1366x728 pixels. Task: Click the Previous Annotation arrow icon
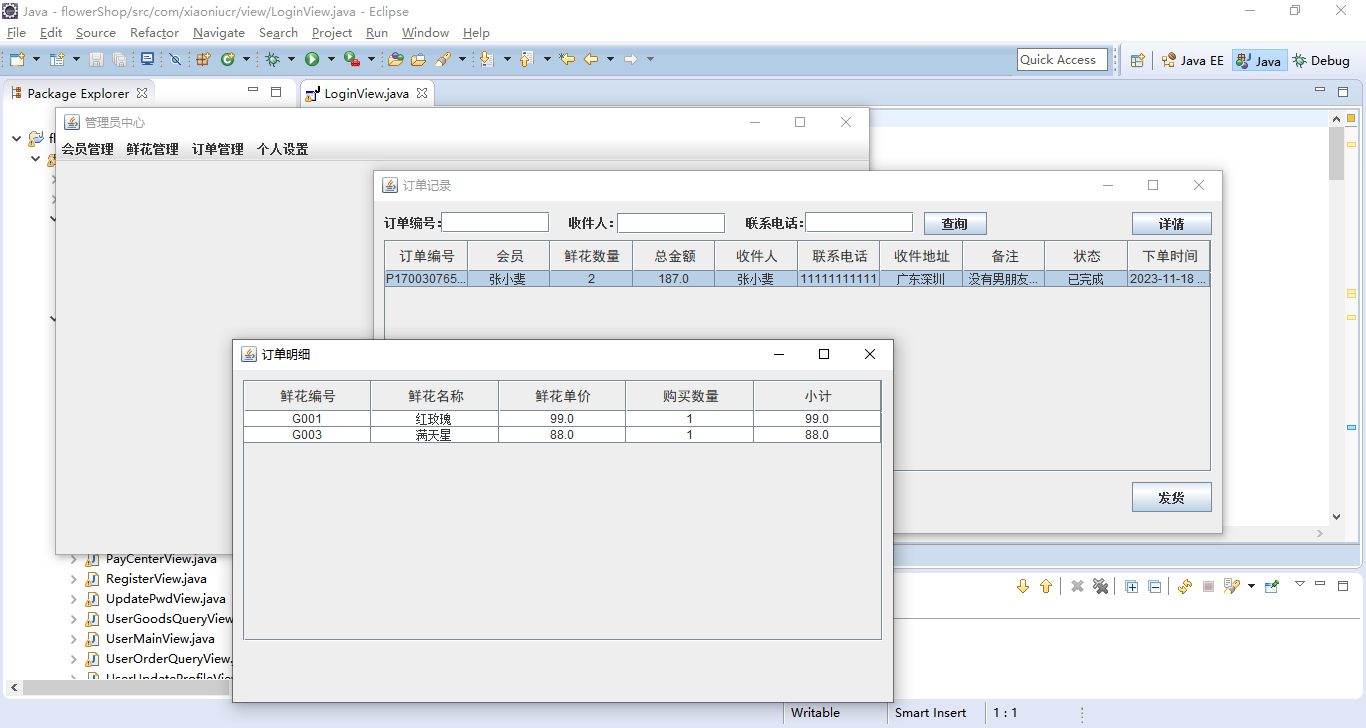click(526, 60)
